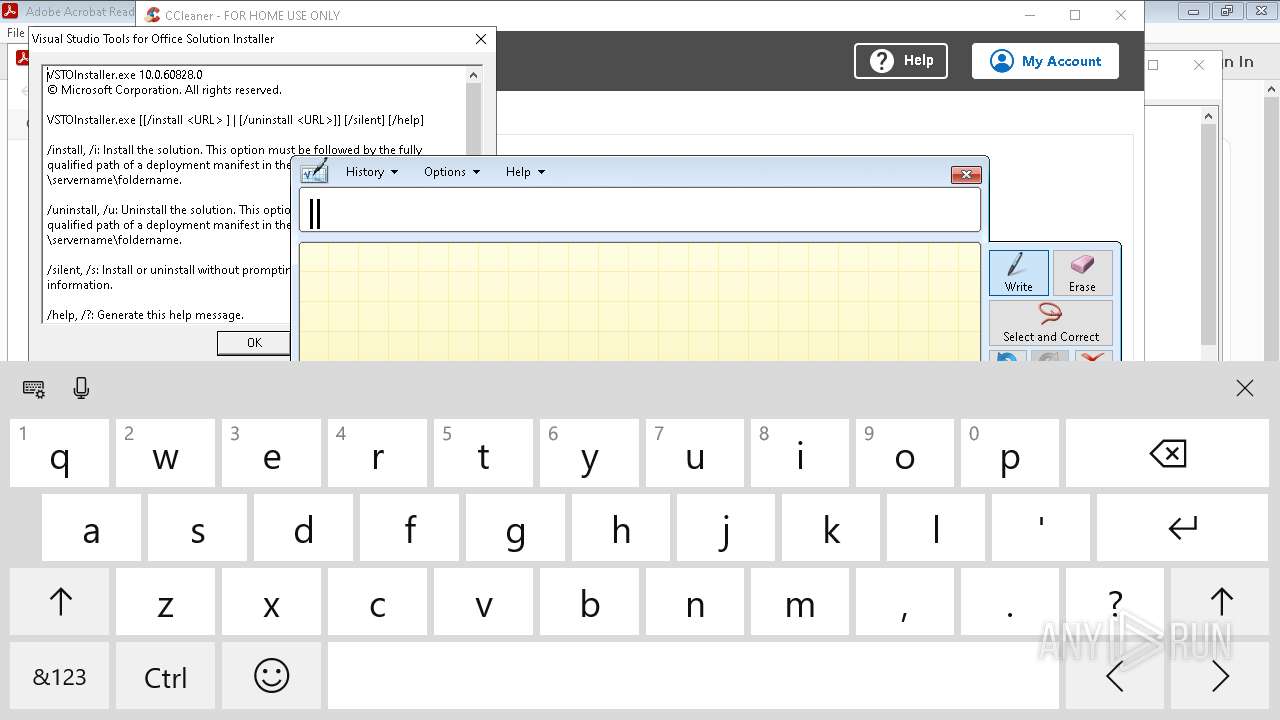This screenshot has width=1280, height=720.
Task: Tap the q key
Action: click(x=60, y=453)
